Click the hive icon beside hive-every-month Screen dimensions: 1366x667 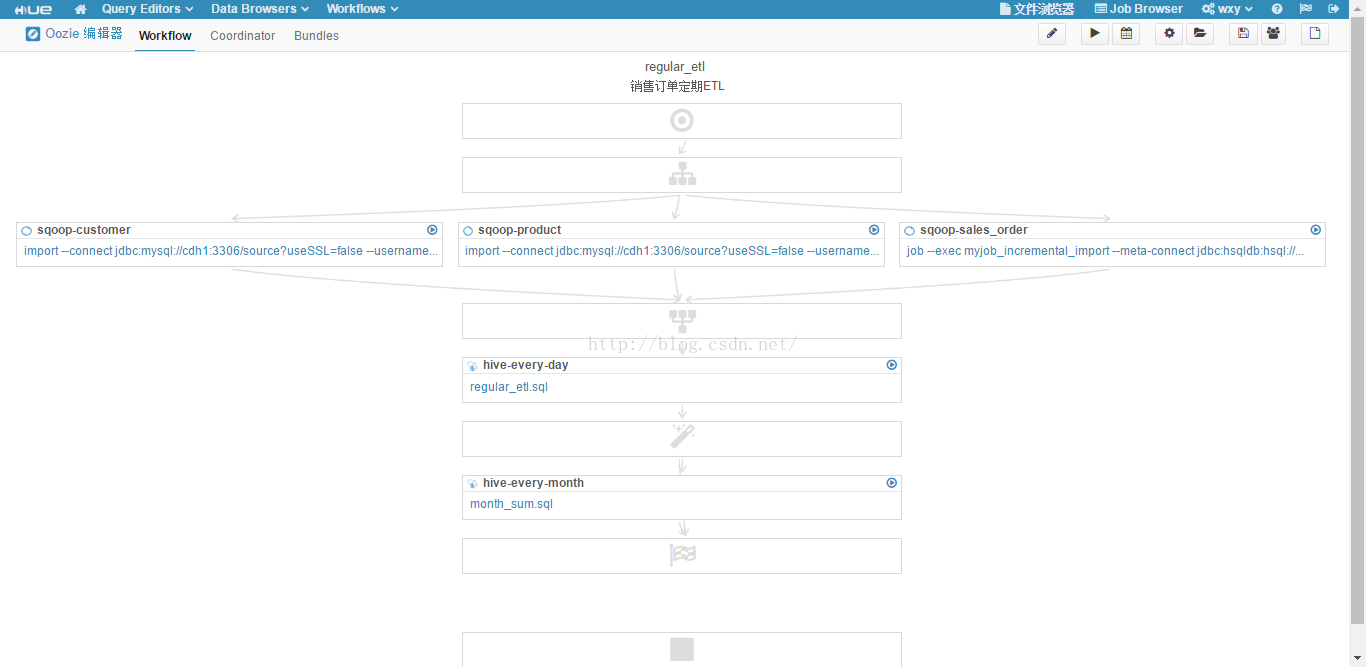[x=473, y=484]
